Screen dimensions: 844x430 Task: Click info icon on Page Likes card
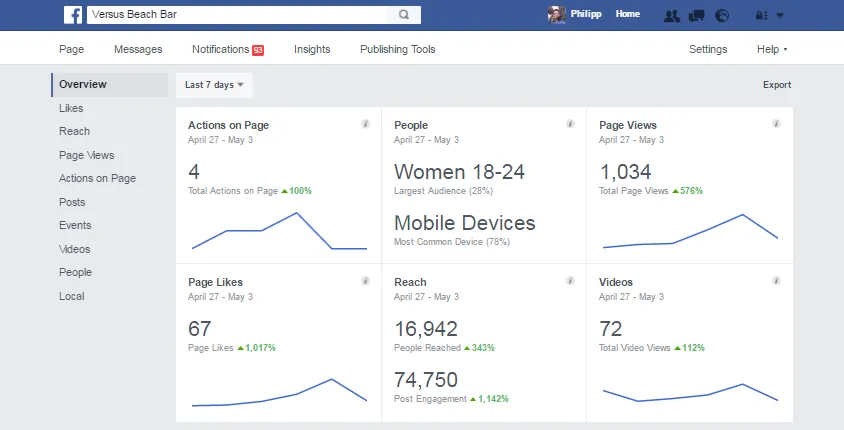[365, 281]
